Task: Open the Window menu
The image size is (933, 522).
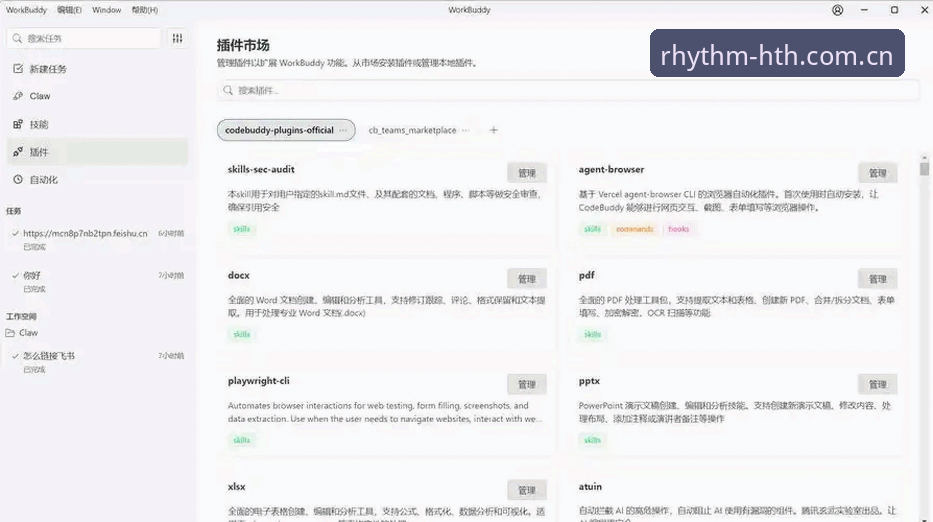Action: pos(107,10)
